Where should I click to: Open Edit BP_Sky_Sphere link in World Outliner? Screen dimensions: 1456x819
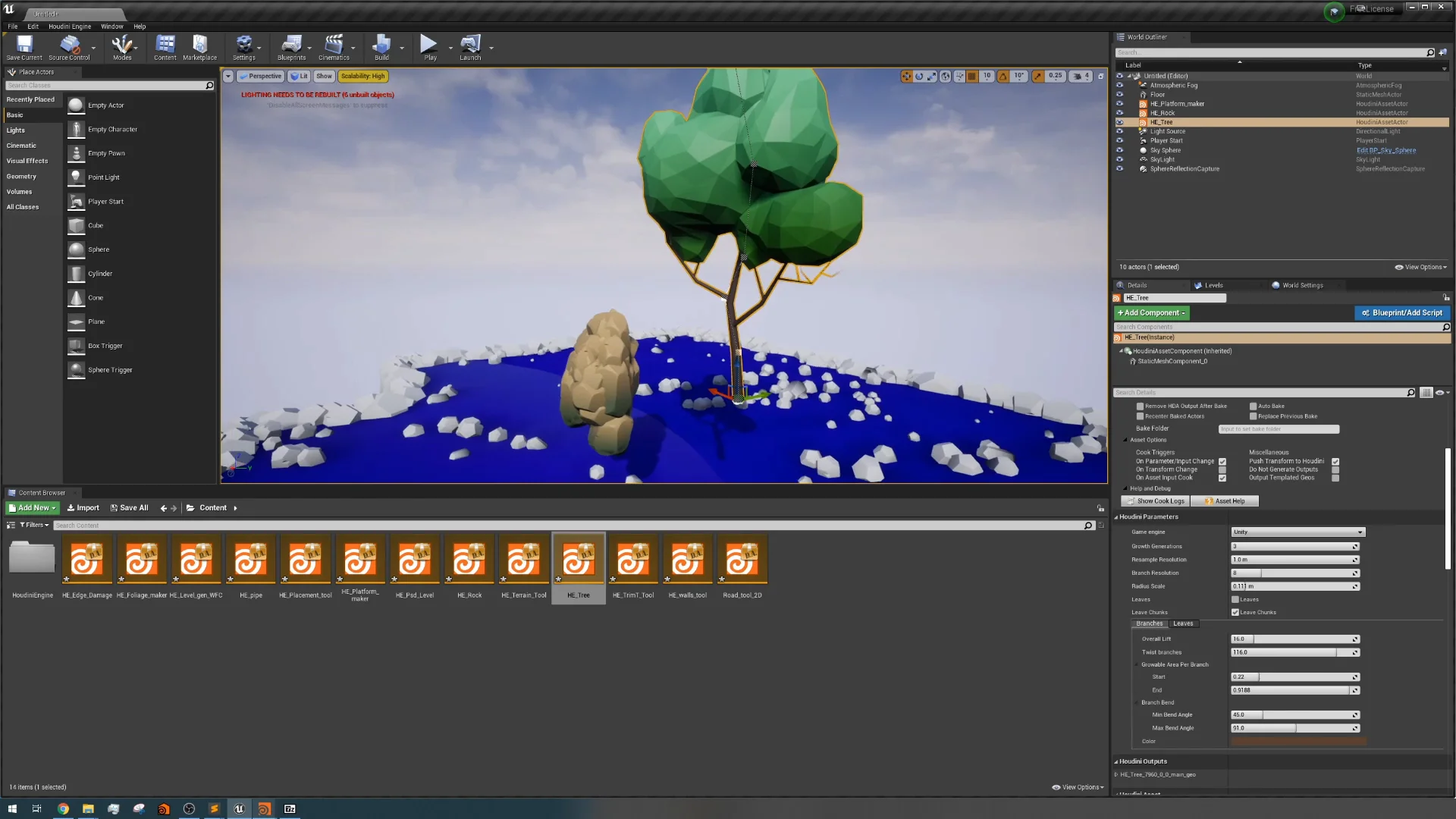click(x=1386, y=150)
